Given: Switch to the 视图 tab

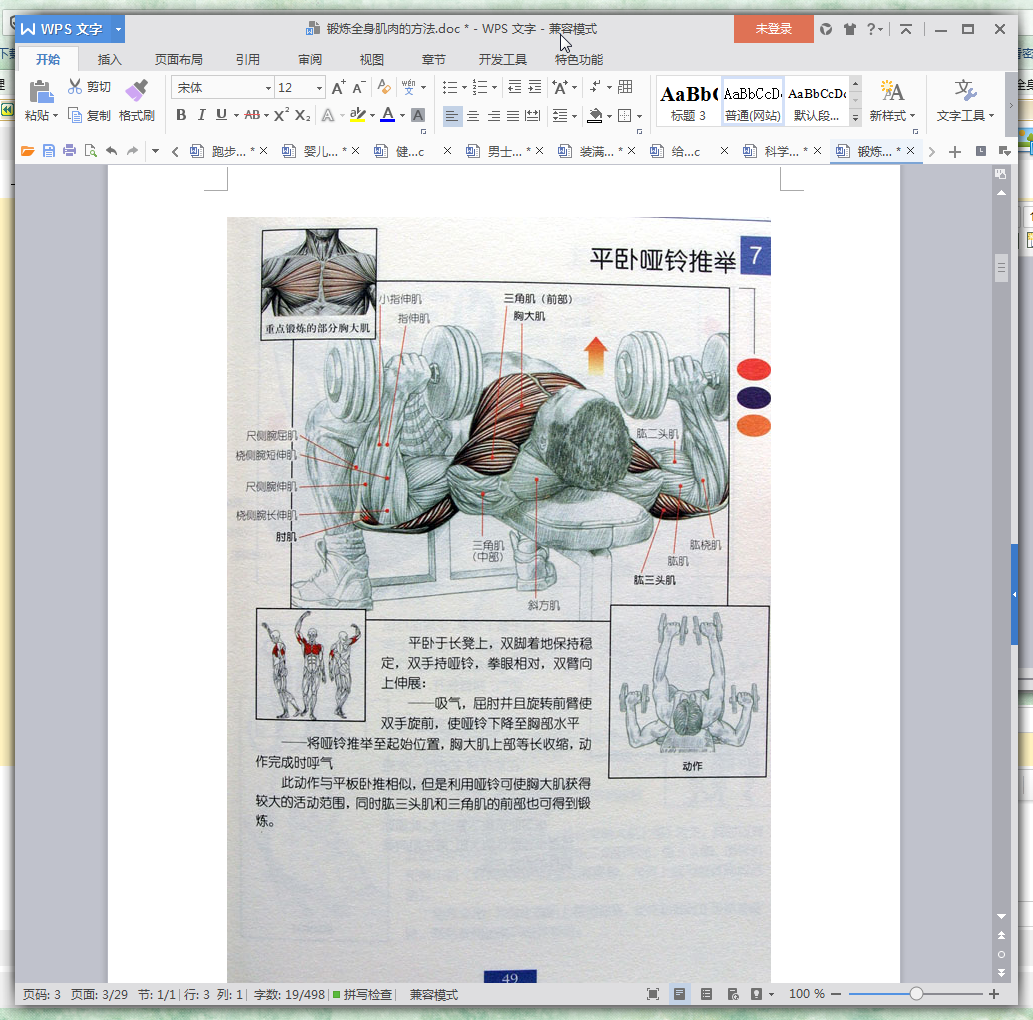Looking at the screenshot, I should (x=372, y=59).
